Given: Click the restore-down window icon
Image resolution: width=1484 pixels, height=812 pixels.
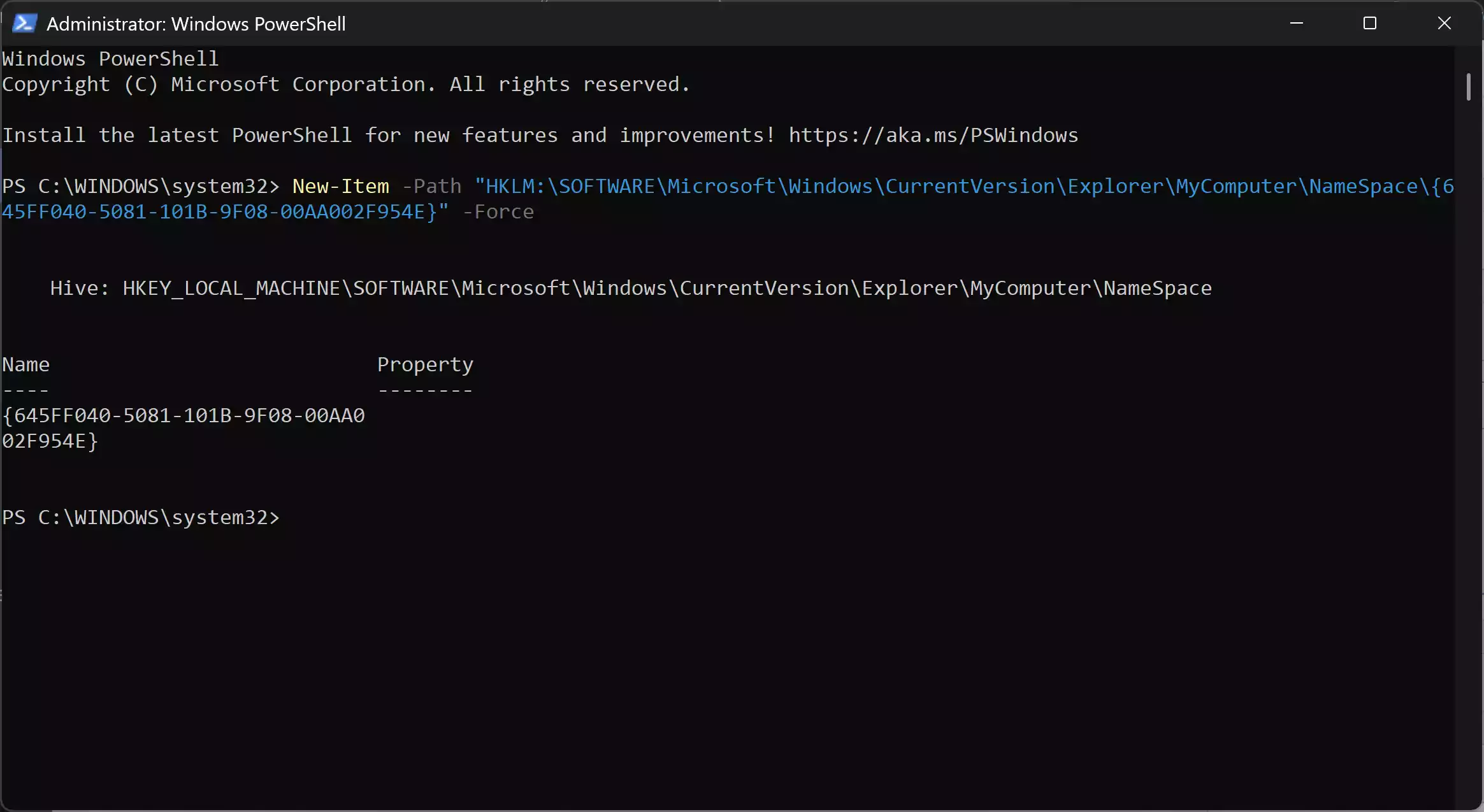Looking at the screenshot, I should coord(1370,23).
